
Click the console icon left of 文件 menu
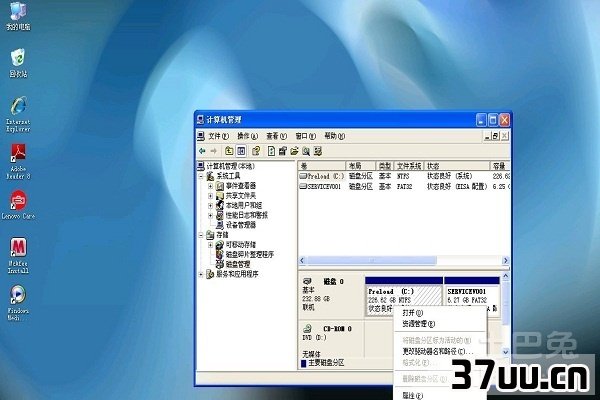coord(201,136)
